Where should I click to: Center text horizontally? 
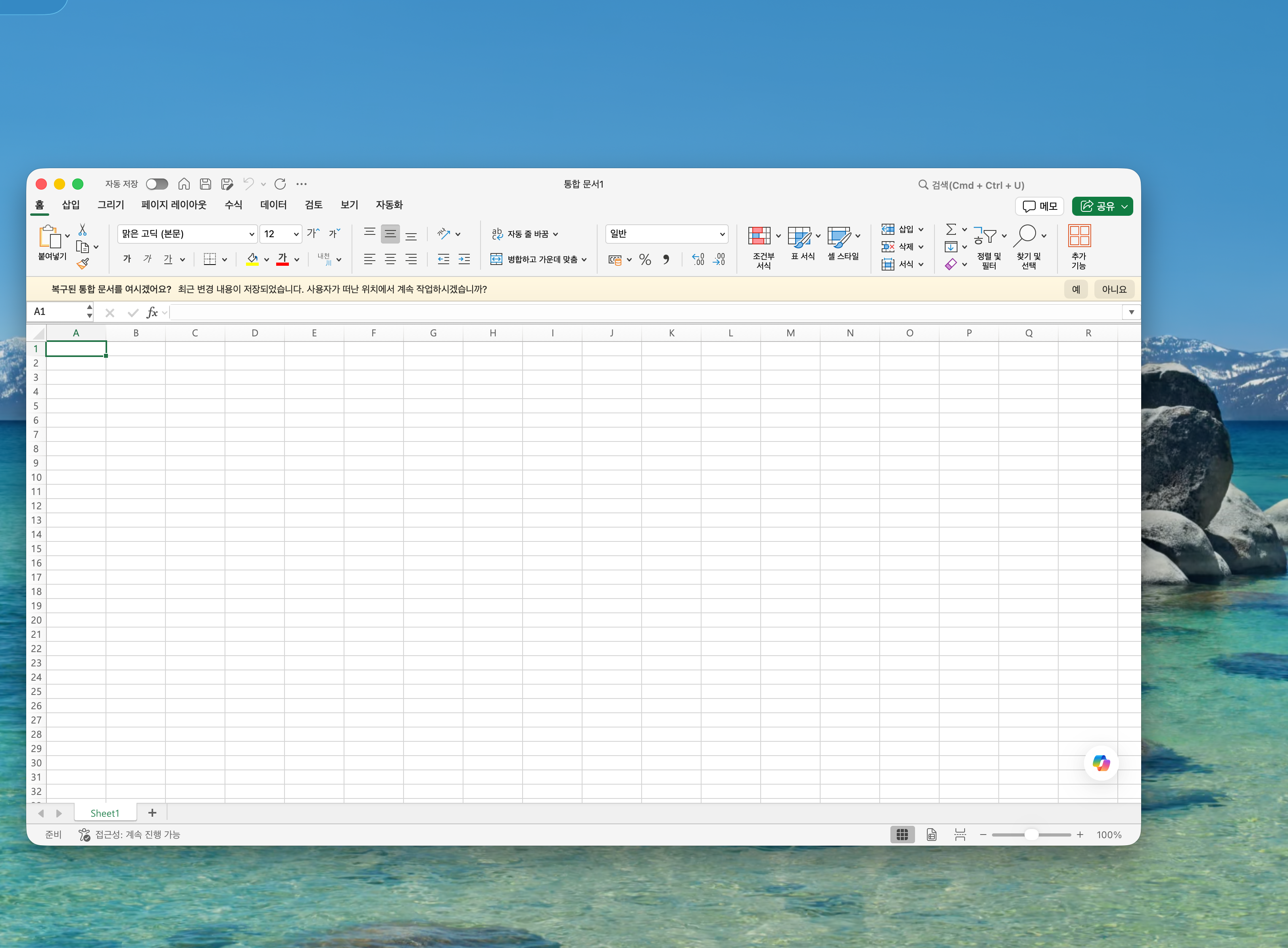tap(390, 259)
